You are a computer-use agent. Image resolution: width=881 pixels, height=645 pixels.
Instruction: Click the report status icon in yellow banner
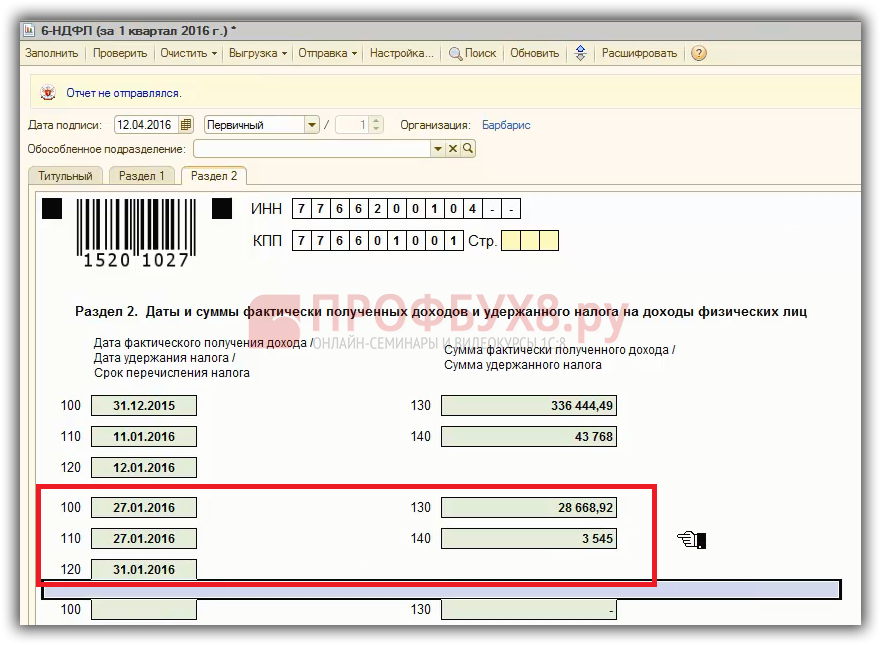(47, 93)
